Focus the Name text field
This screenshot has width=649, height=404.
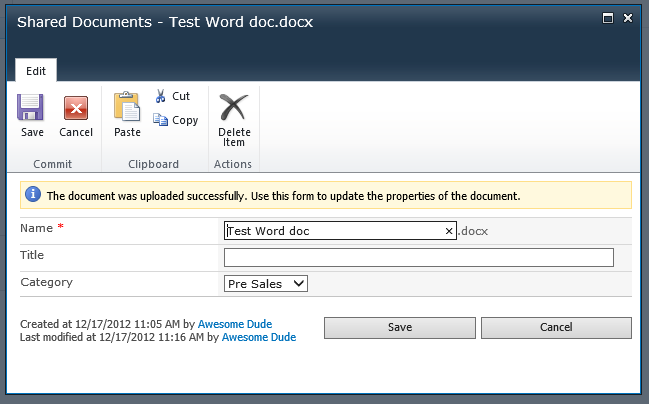point(333,231)
